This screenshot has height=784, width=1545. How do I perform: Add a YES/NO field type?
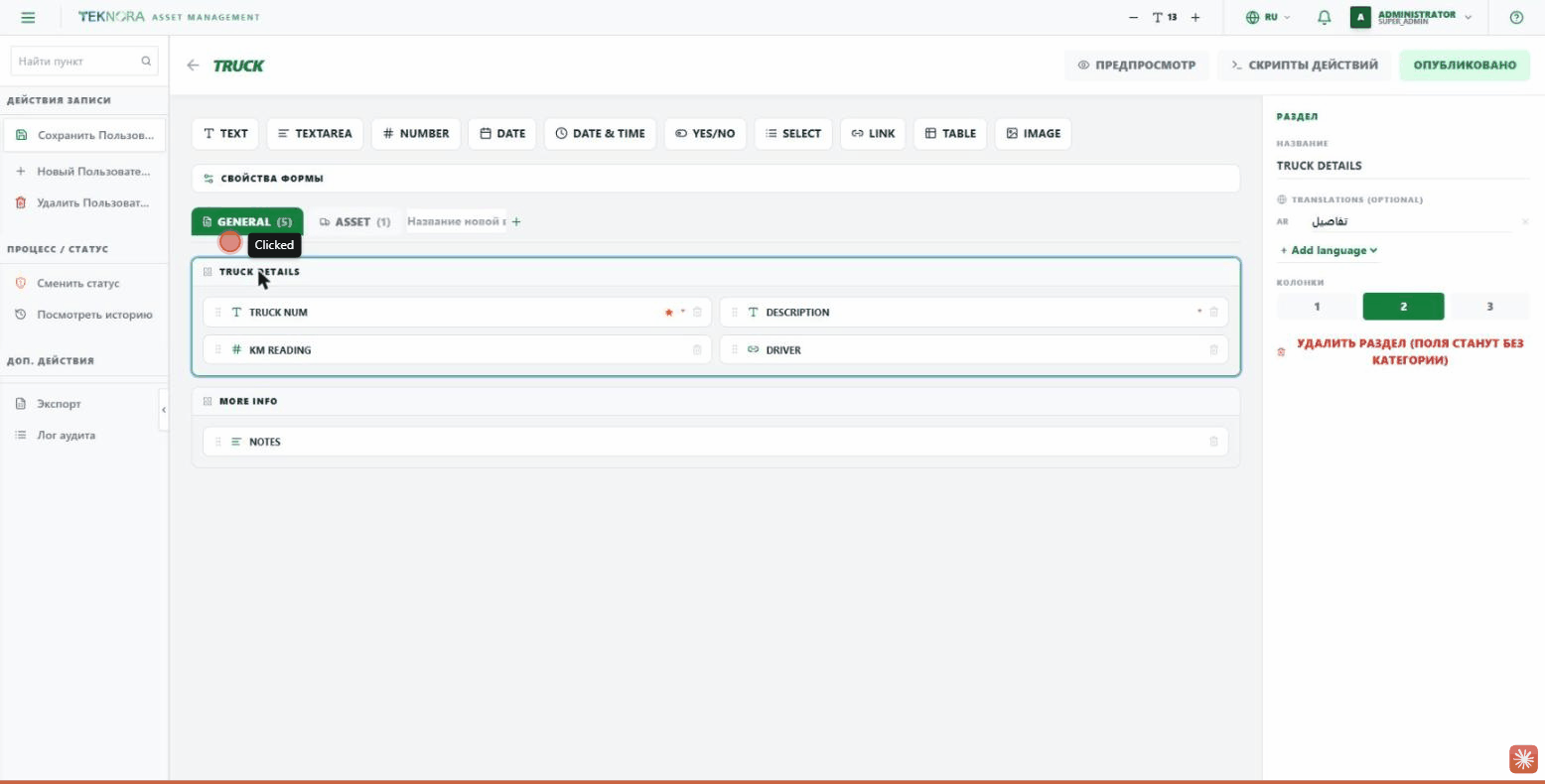click(x=705, y=133)
